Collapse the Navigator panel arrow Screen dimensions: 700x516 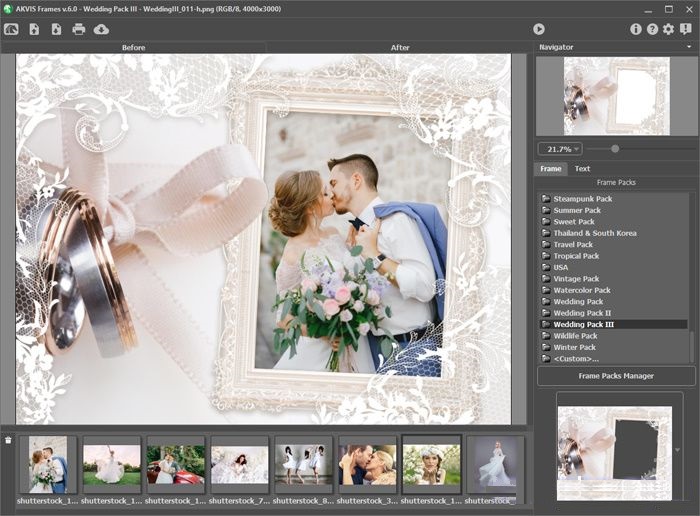tap(689, 47)
